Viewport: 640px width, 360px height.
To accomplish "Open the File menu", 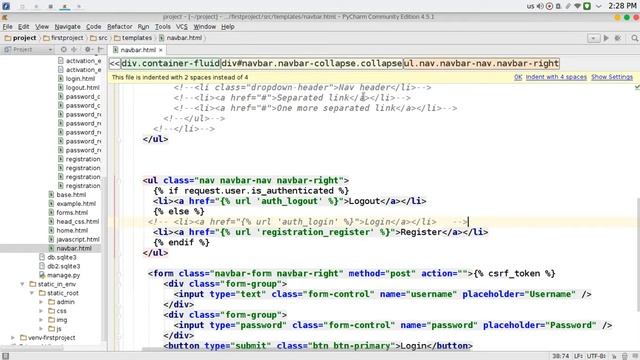I will point(7,27).
